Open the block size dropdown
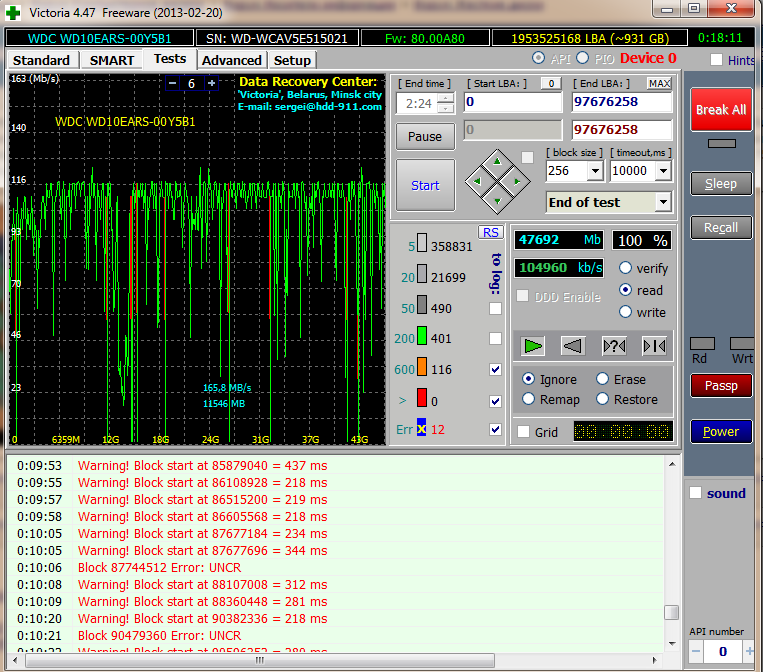 595,171
